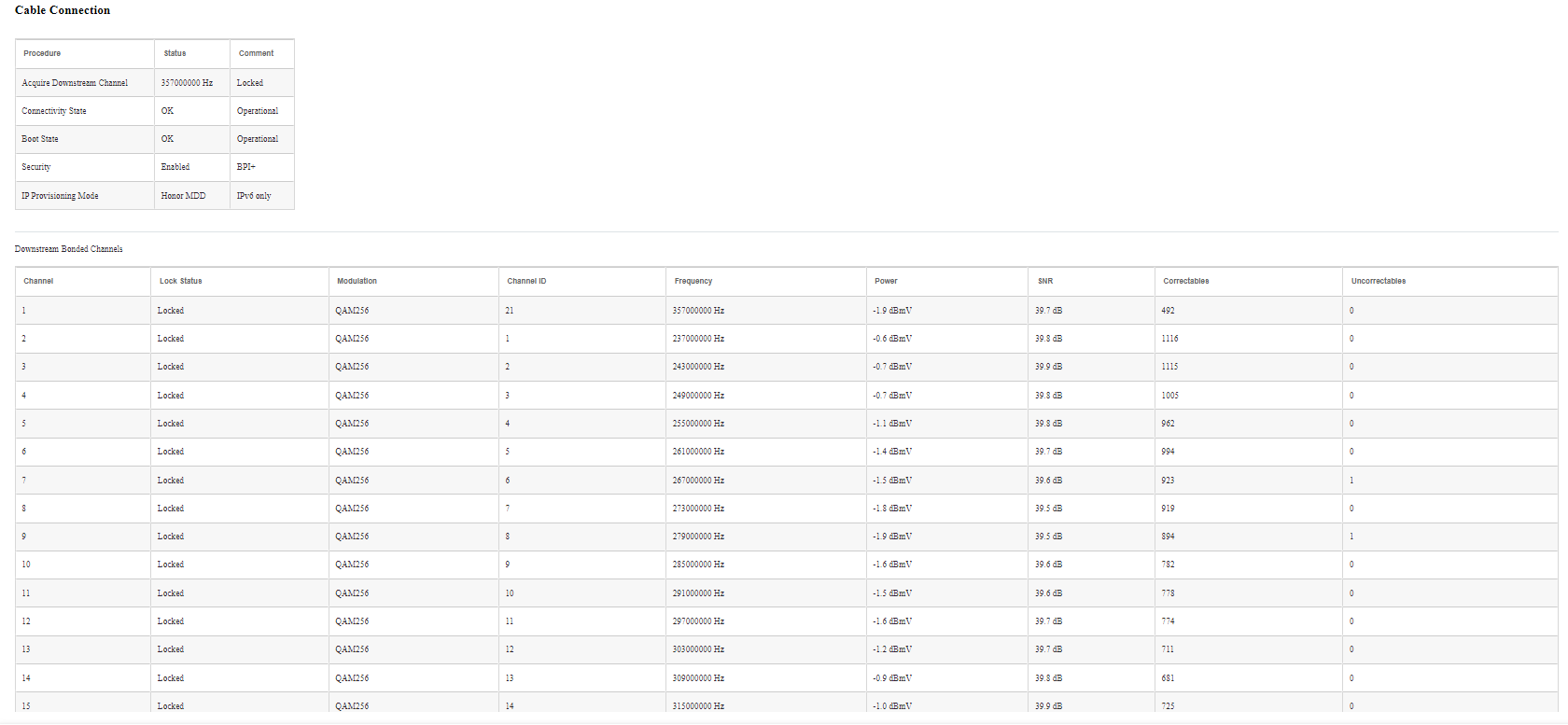The height and width of the screenshot is (725, 1568).
Task: Click the "492" correctables count
Action: 1168,311
